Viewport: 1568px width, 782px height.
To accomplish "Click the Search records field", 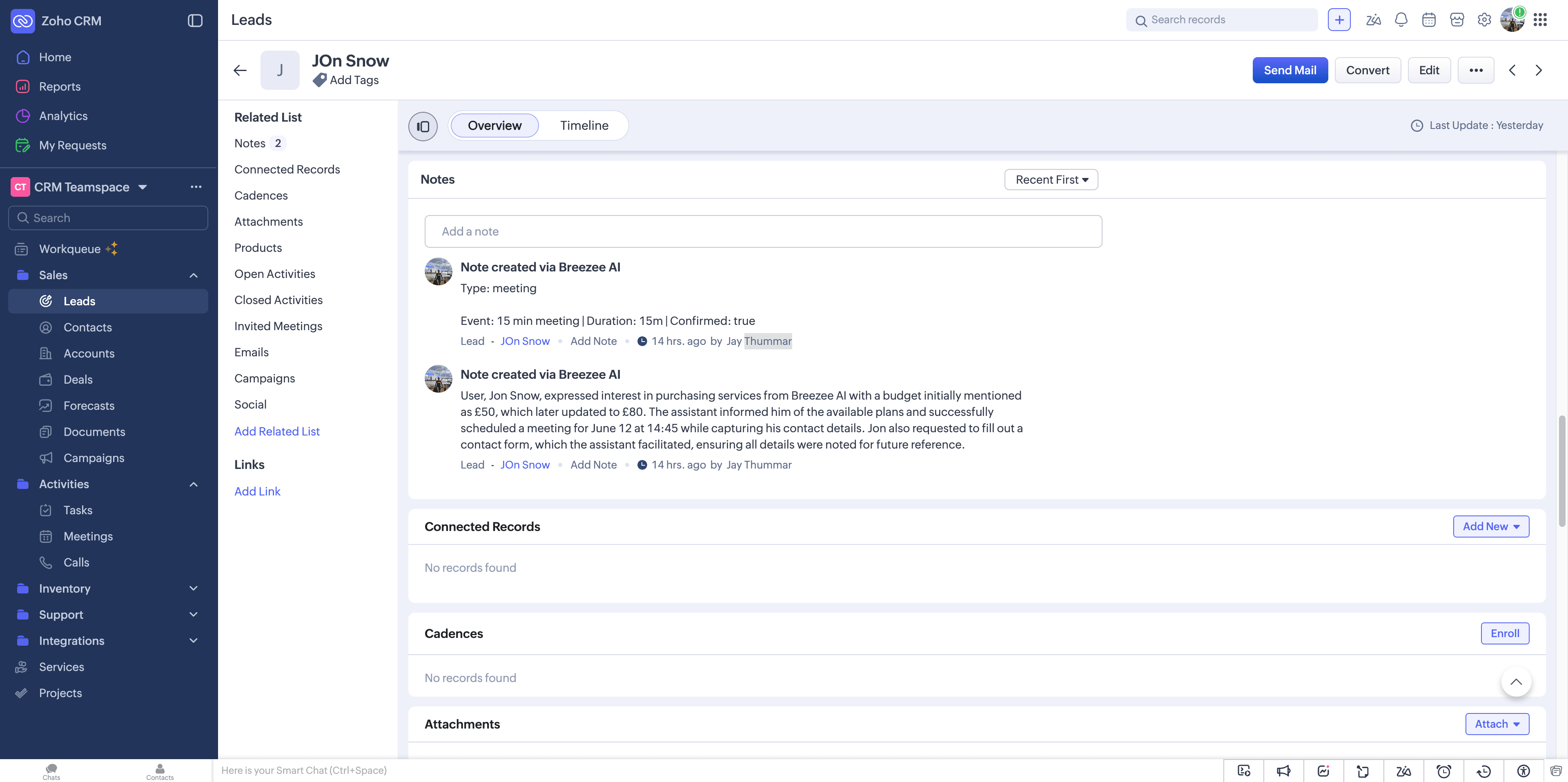I will (x=1222, y=20).
